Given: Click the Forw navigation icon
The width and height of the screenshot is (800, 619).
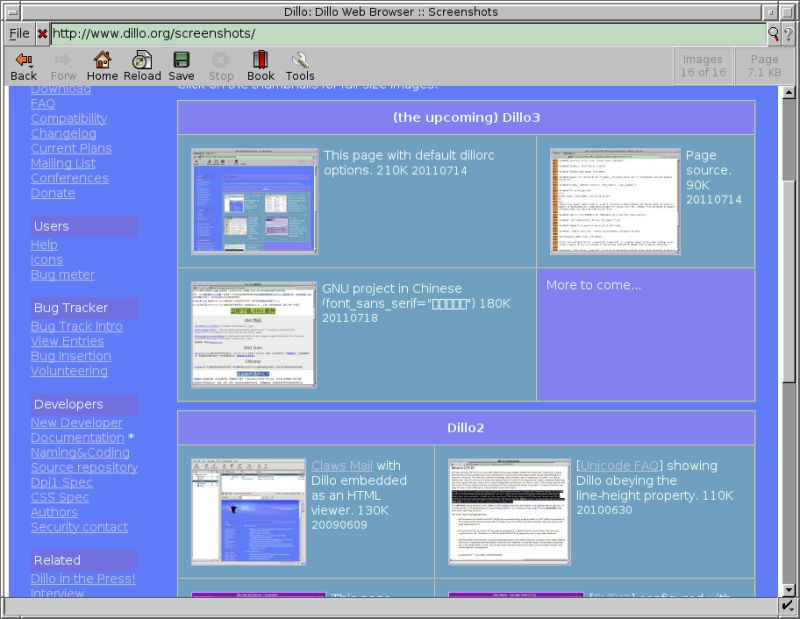Looking at the screenshot, I should tap(62, 63).
